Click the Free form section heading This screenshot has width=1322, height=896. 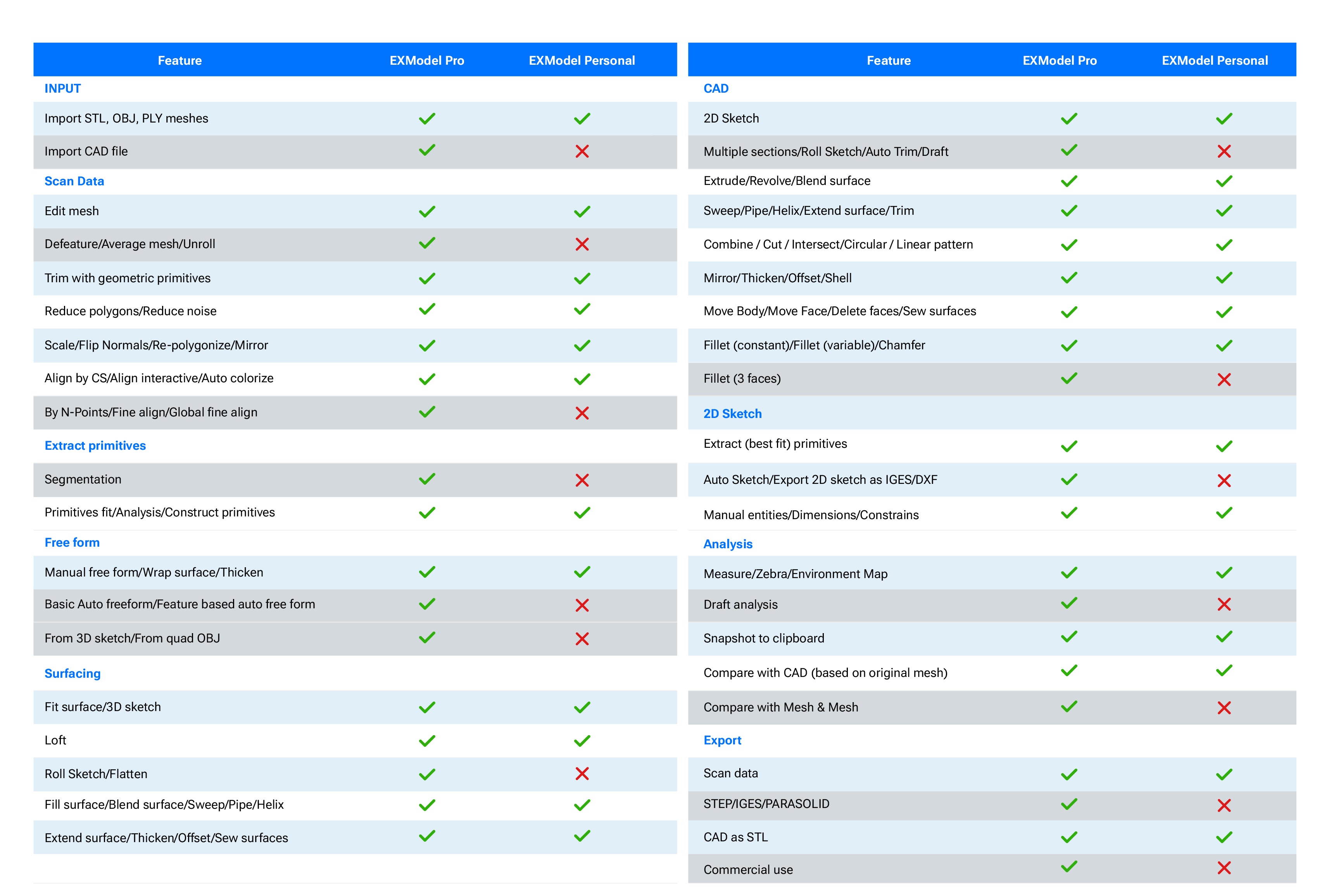[x=72, y=543]
